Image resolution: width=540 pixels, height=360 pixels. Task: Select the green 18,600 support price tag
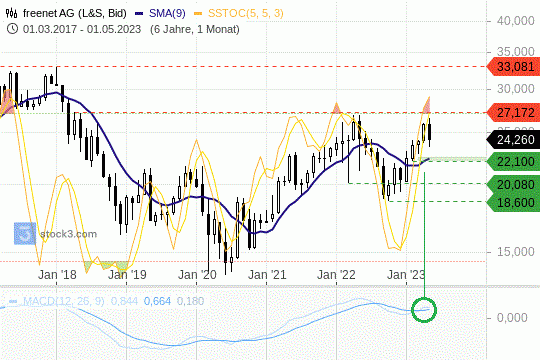pyautogui.click(x=513, y=202)
